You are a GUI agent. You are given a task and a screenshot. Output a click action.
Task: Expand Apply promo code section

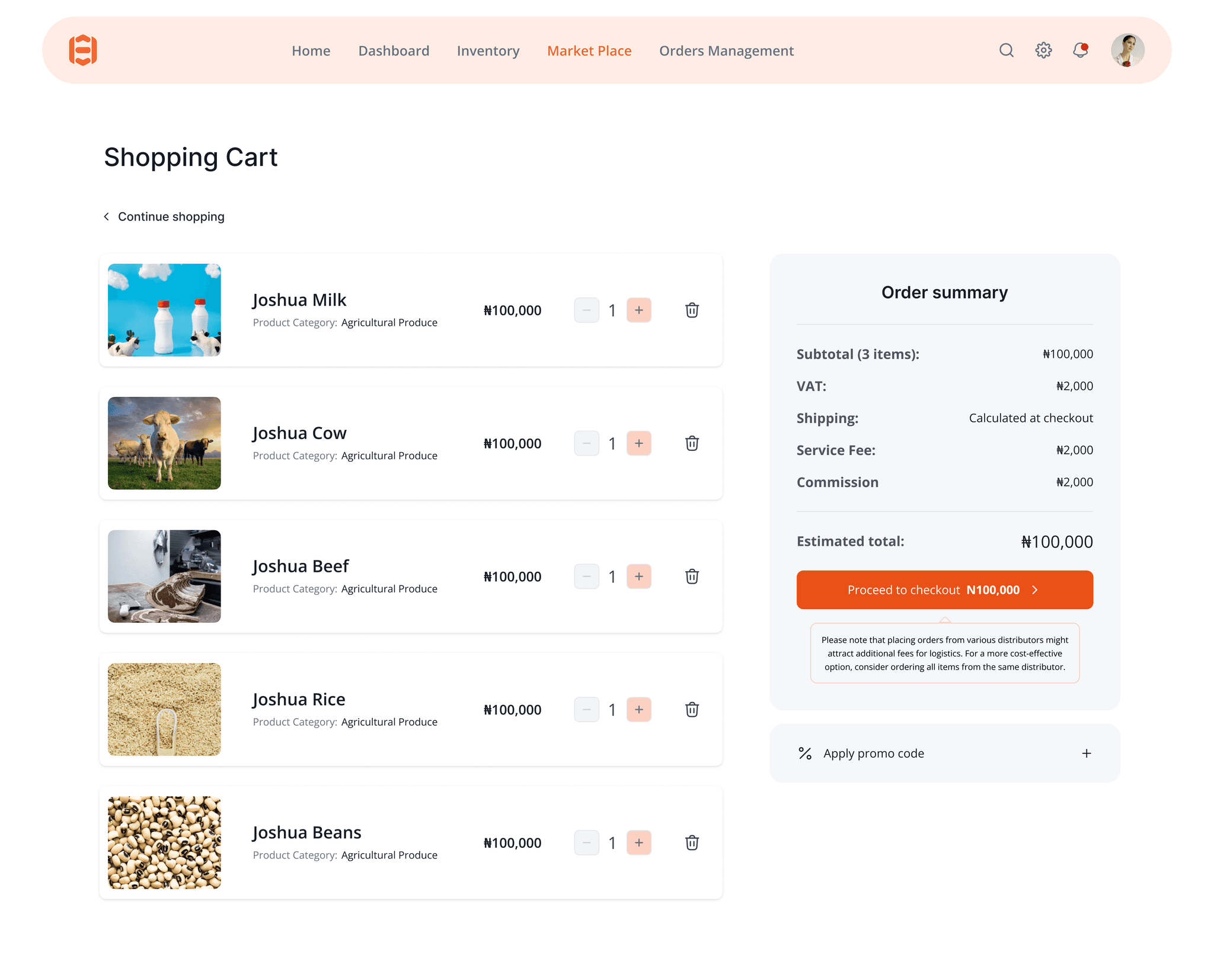[x=1086, y=754]
